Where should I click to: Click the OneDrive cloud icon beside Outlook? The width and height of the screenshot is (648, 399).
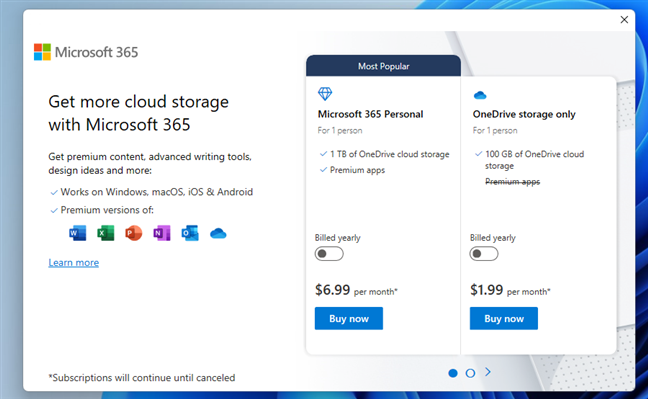click(x=218, y=234)
